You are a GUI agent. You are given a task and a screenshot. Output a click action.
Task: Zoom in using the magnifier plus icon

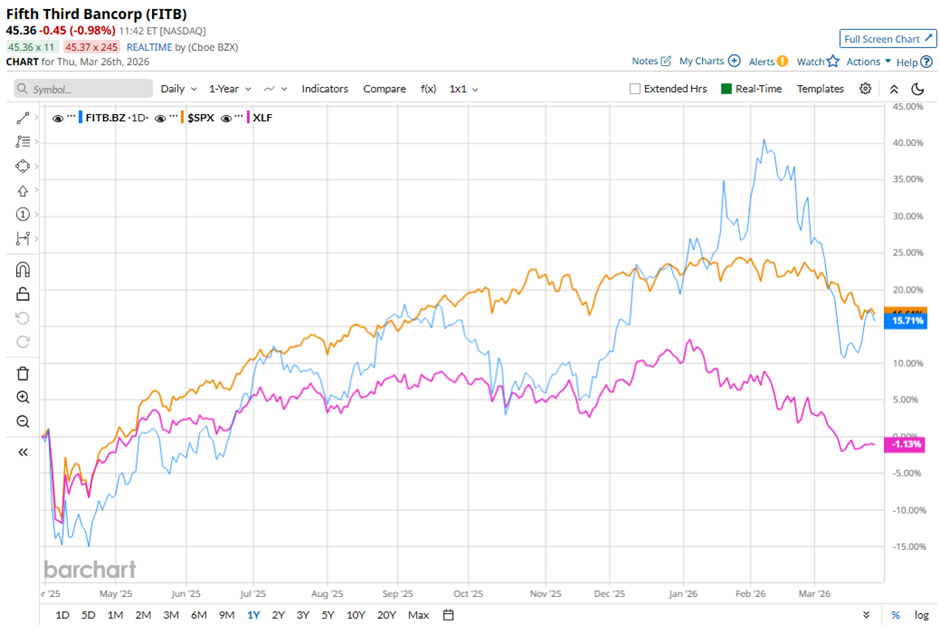pyautogui.click(x=22, y=397)
